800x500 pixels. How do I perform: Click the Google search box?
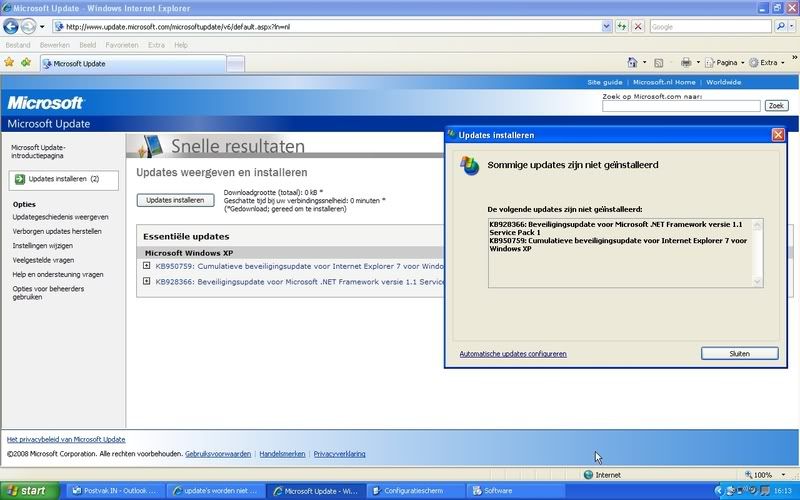(710, 27)
